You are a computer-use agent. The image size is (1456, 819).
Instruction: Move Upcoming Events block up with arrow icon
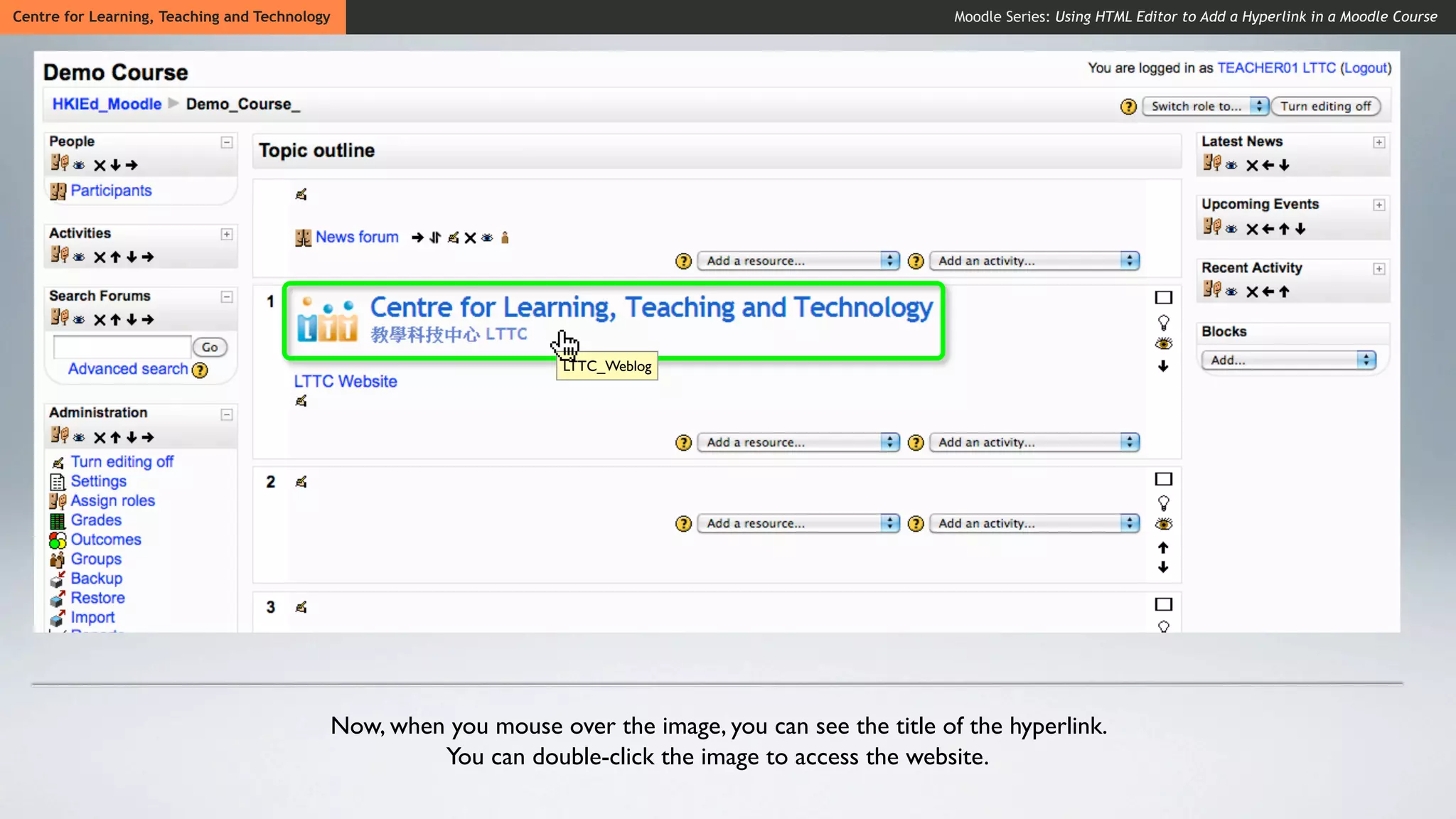pyautogui.click(x=1284, y=229)
